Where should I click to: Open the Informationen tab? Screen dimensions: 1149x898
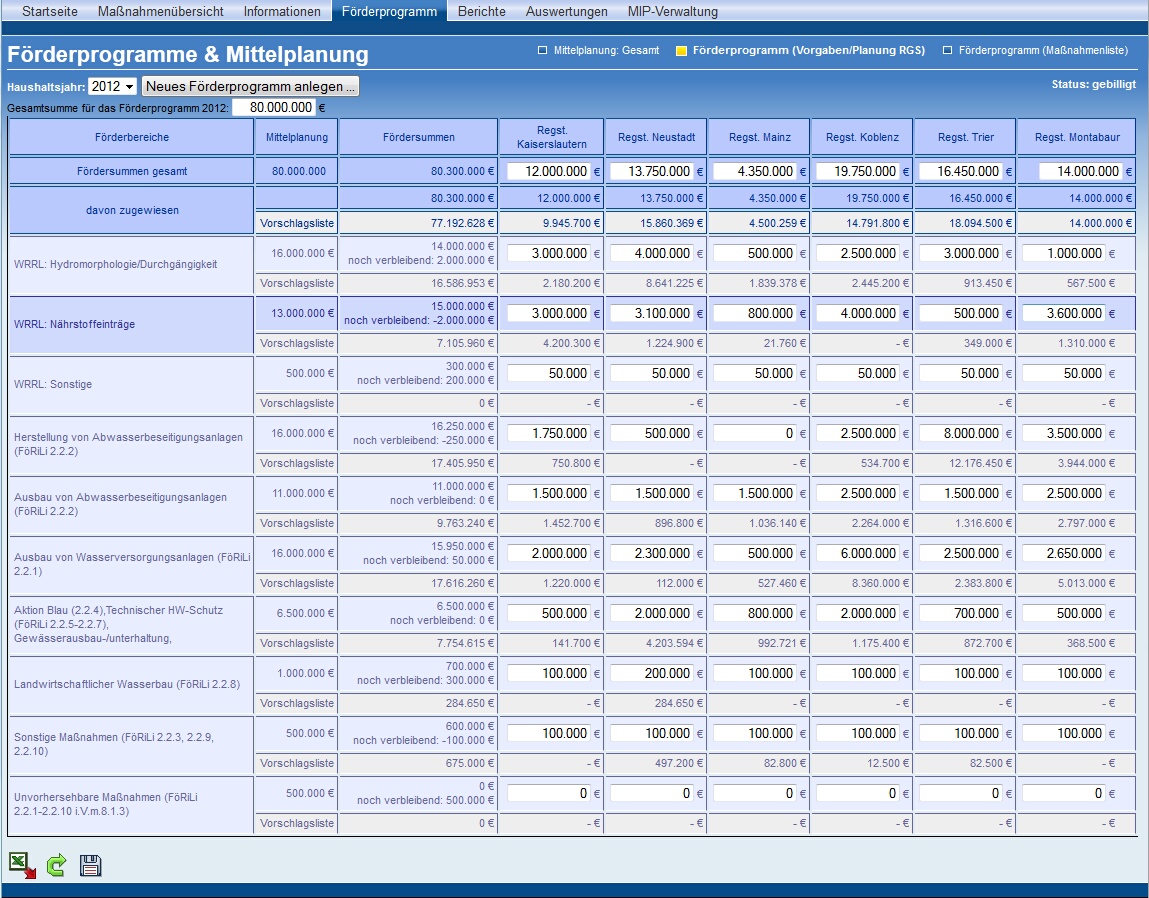282,11
